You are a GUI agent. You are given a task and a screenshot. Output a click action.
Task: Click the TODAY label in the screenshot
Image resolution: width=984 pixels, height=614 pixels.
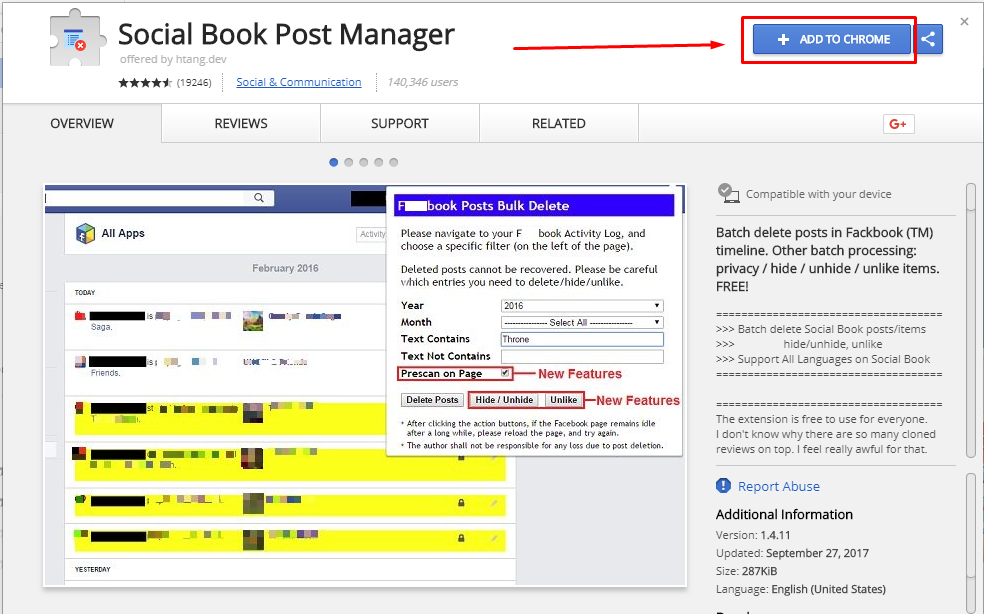pos(85,293)
